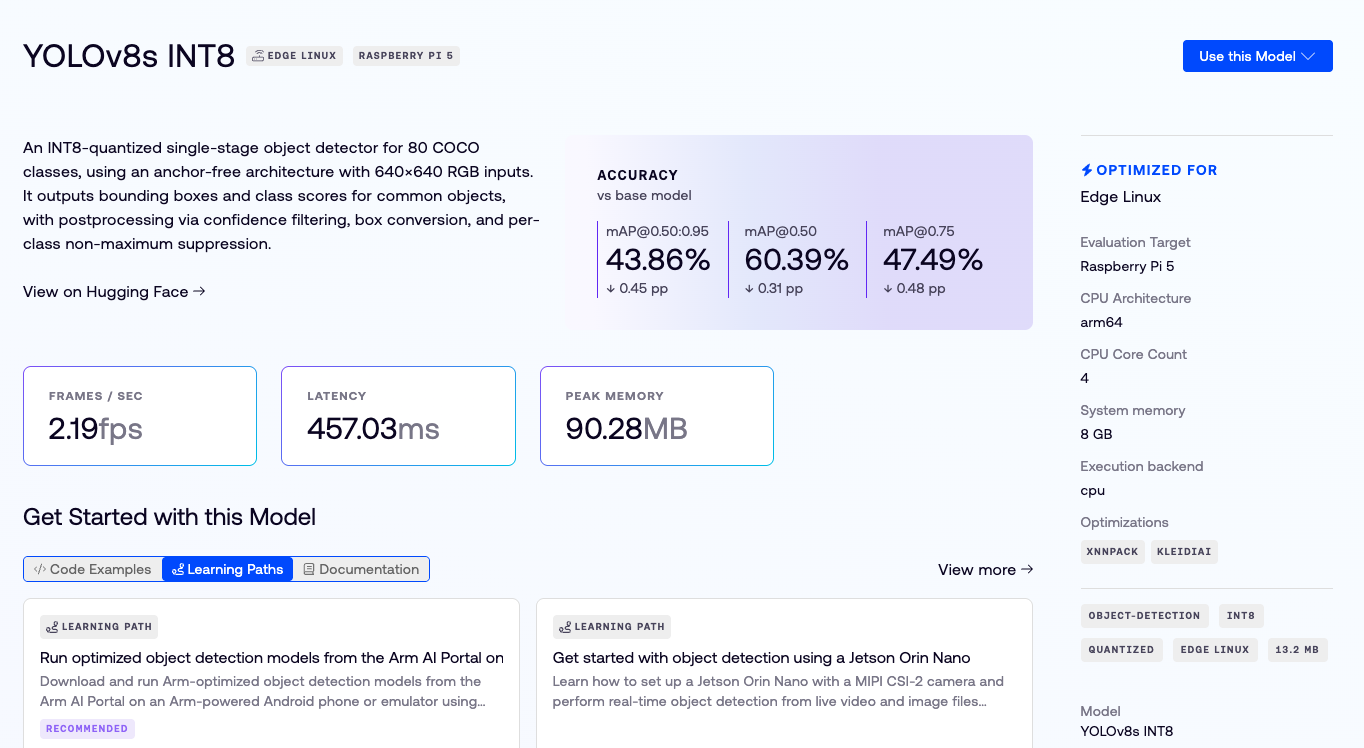Select the Learning Paths tab

[x=227, y=569]
